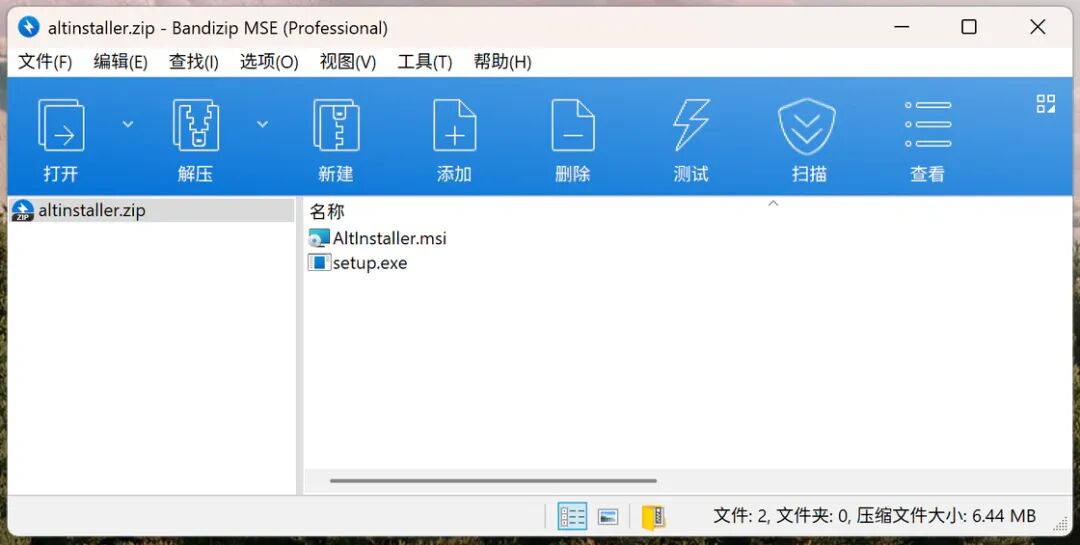Expand the dropdown arrow beside 打开
Screen dimensions: 1080x545
point(127,124)
